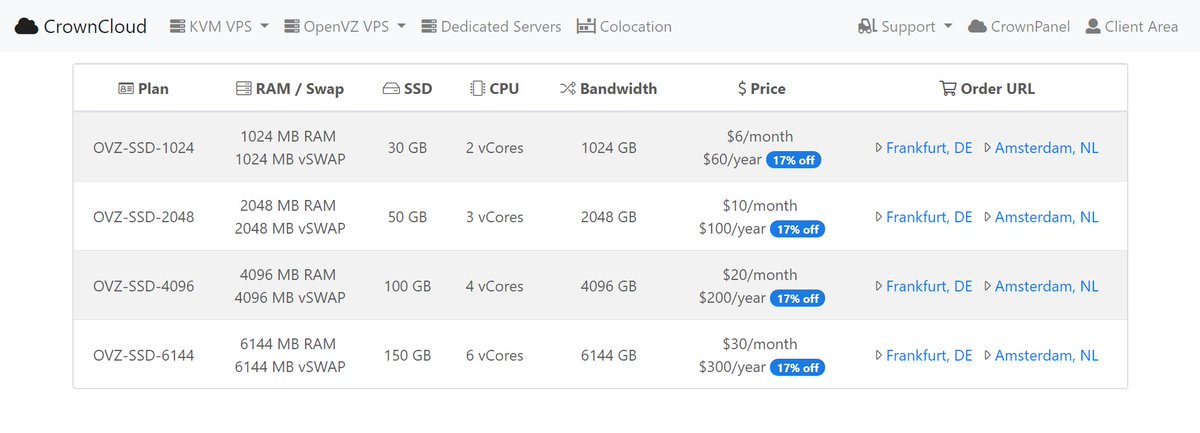
Task: Expand the KVM VPS dropdown arrow
Action: click(x=264, y=26)
